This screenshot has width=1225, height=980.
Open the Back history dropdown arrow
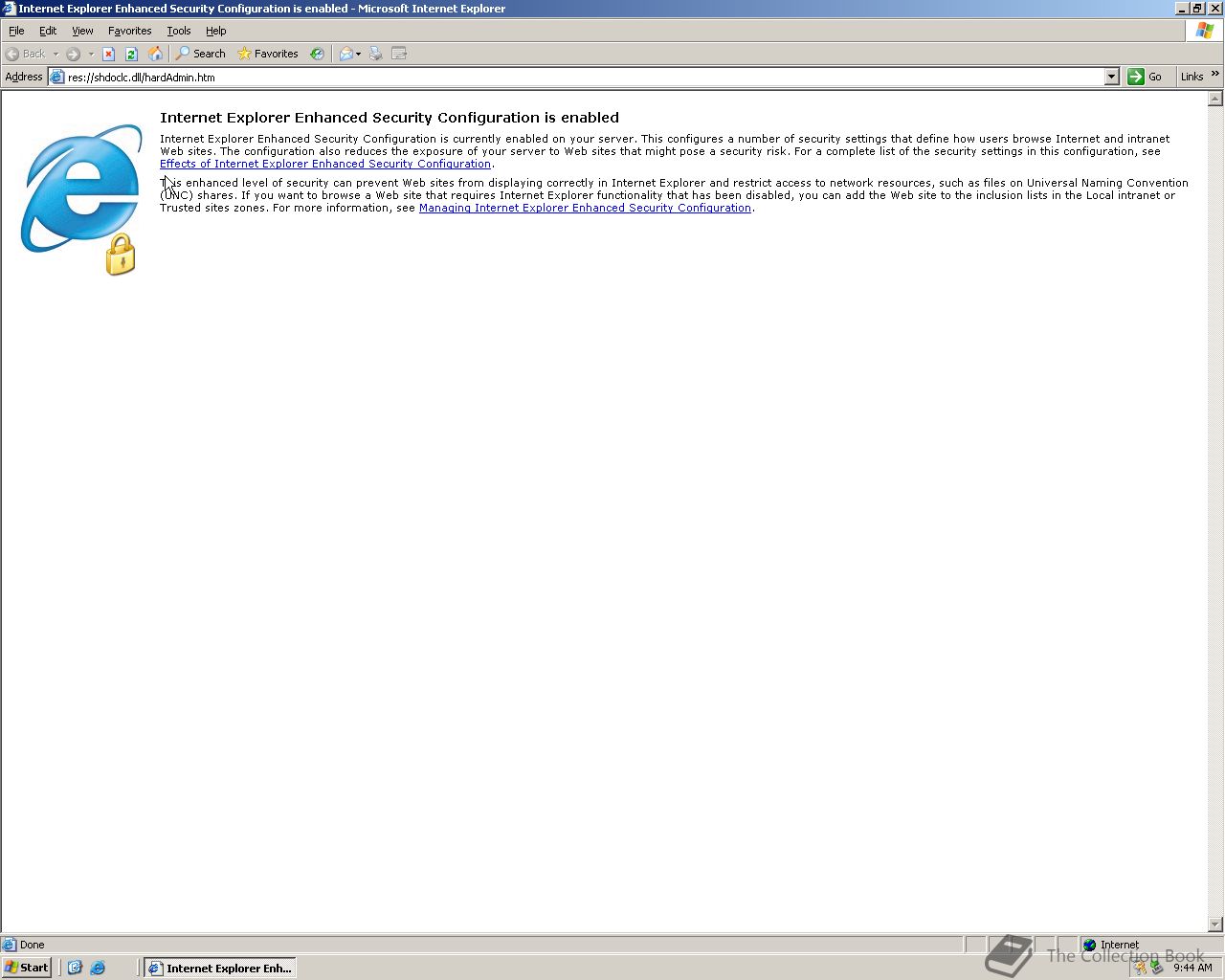click(56, 54)
